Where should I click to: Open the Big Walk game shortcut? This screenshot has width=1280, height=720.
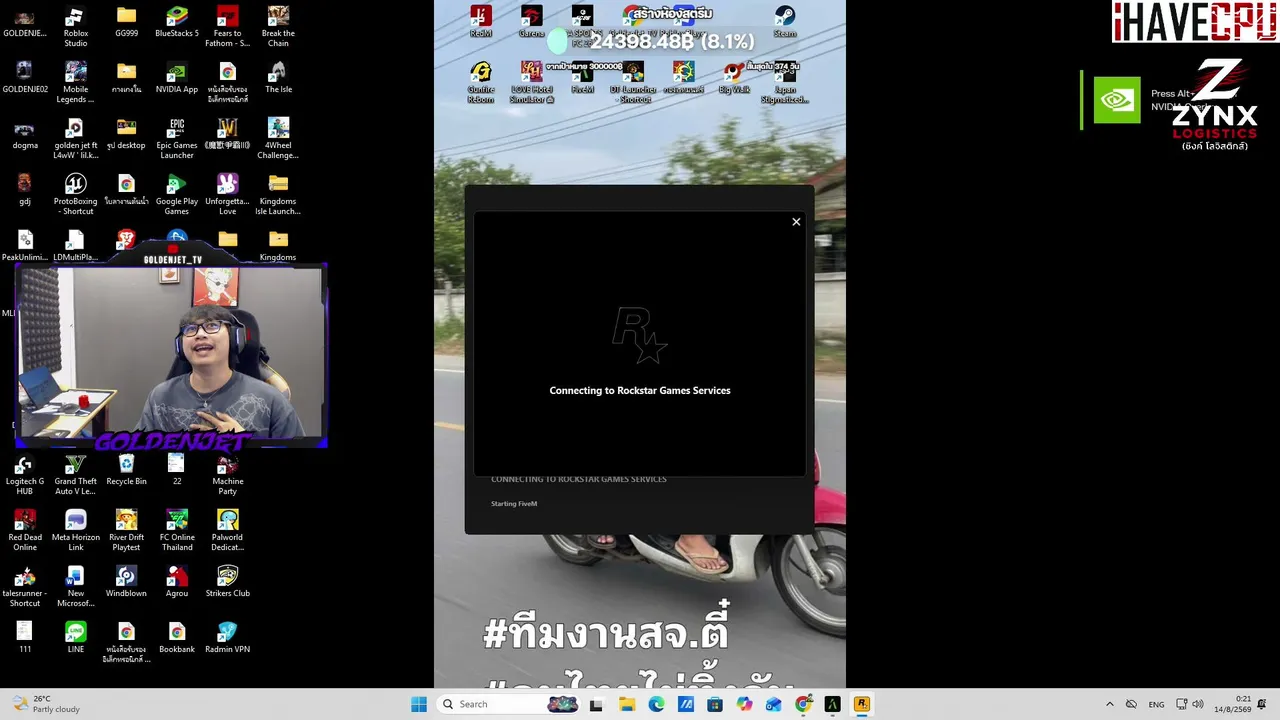(x=734, y=78)
